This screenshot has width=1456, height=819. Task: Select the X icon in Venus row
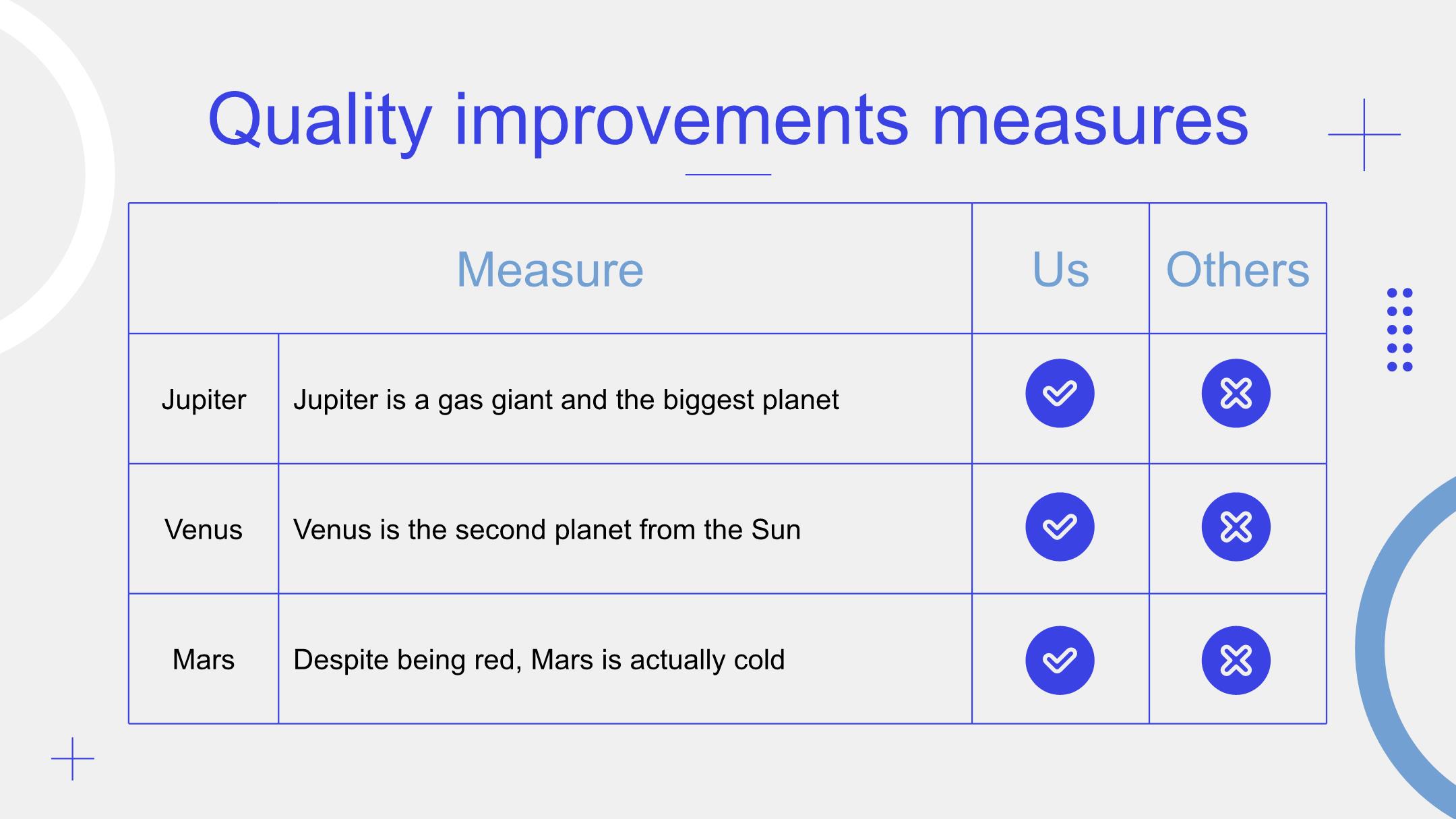click(1236, 526)
